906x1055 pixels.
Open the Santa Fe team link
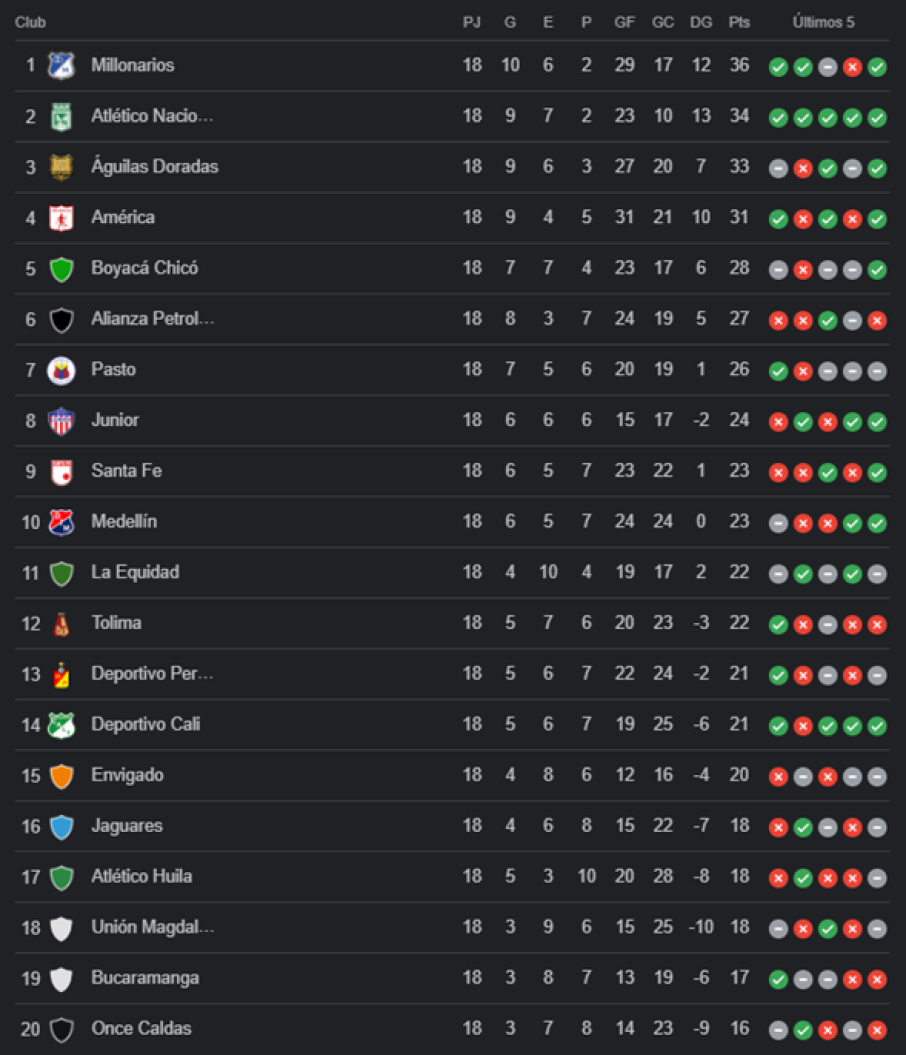[126, 470]
